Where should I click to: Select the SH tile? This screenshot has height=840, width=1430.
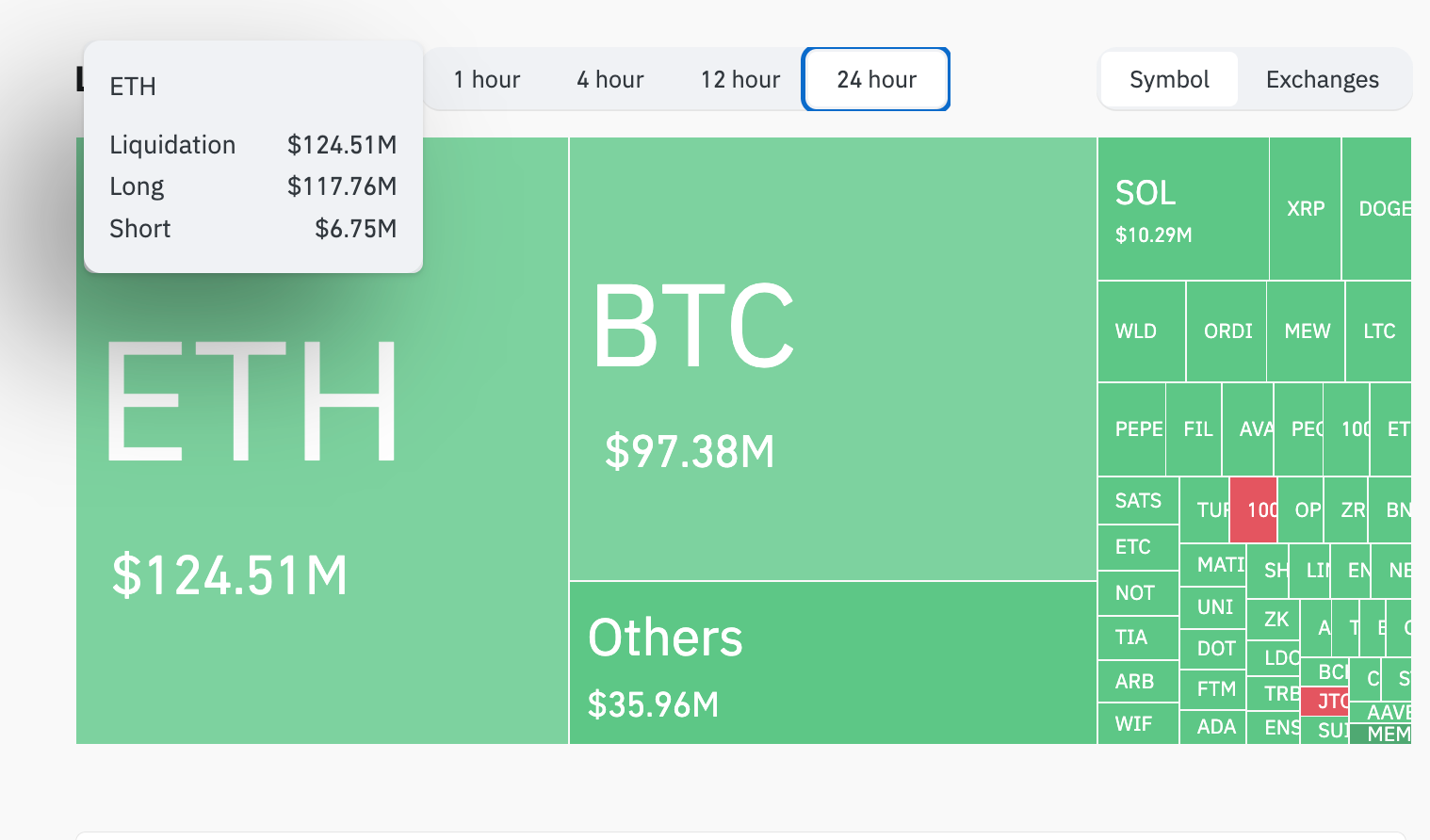1268,571
